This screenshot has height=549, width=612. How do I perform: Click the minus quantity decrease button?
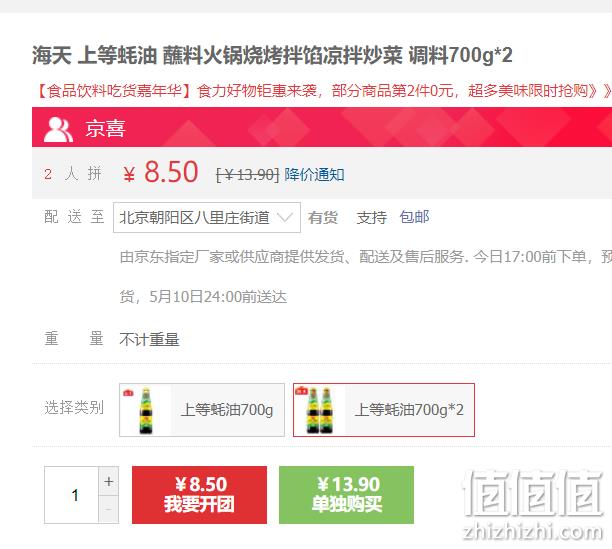point(109,509)
